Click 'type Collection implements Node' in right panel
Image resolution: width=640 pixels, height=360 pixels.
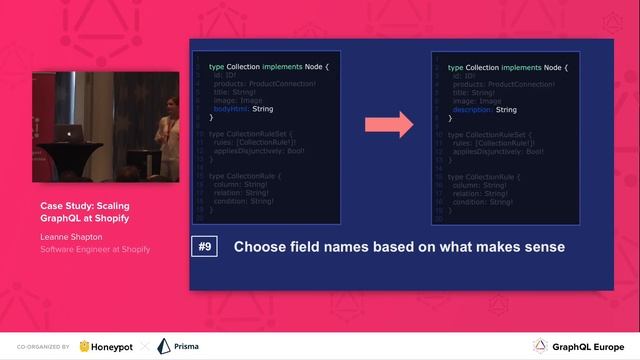point(508,68)
